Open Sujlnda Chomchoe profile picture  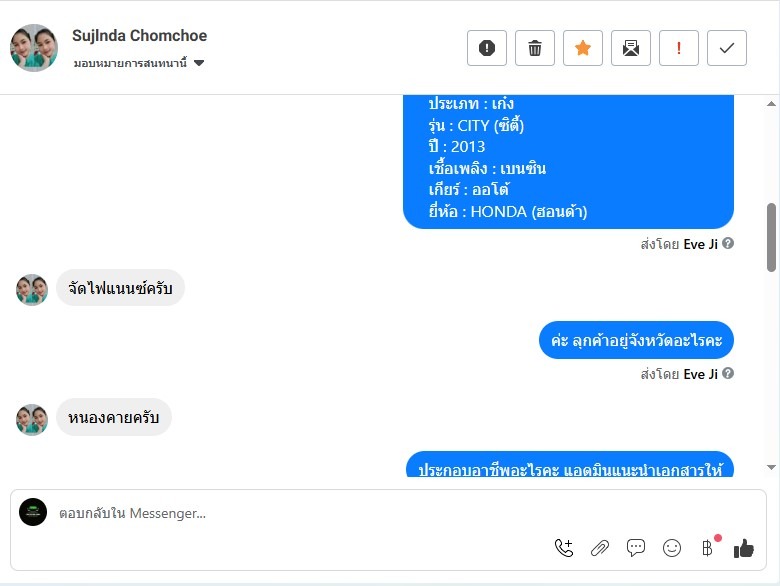(x=34, y=48)
